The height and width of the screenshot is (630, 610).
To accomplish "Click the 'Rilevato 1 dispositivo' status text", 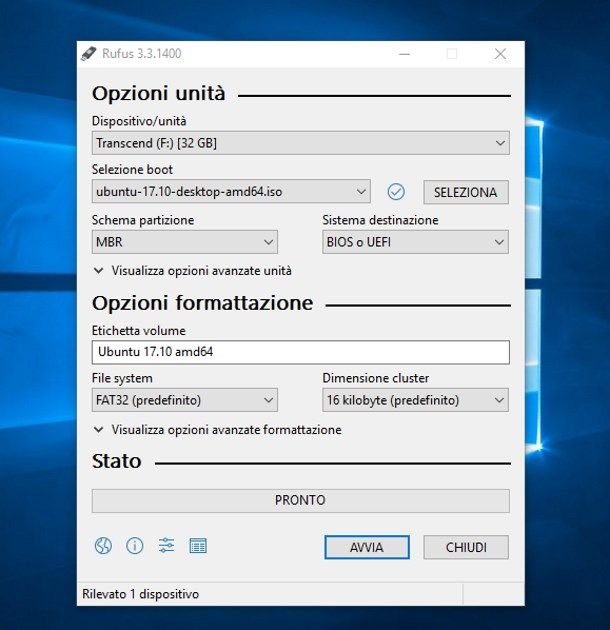I will tap(141, 594).
